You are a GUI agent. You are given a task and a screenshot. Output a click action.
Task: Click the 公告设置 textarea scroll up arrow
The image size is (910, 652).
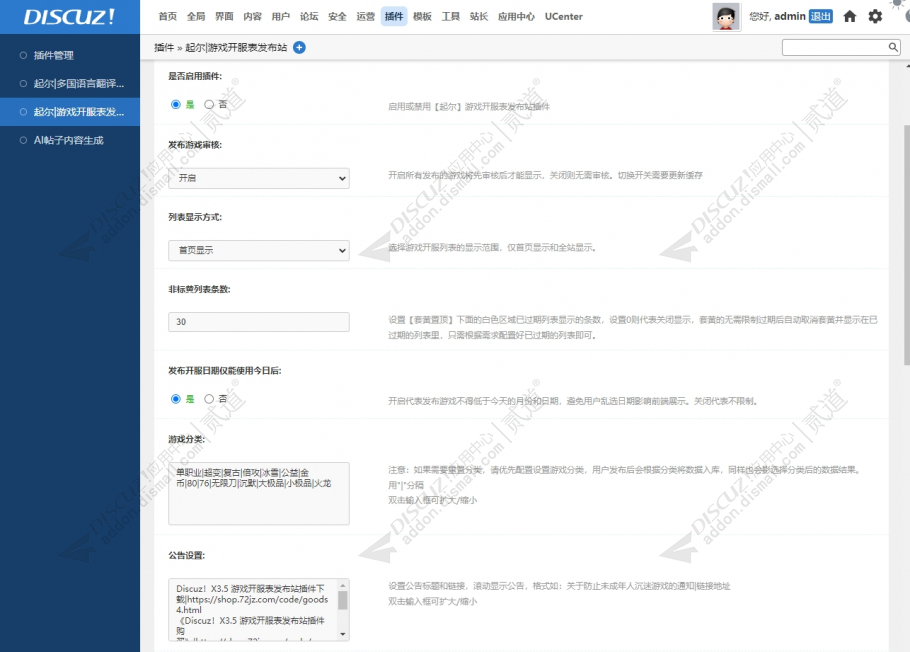tap(343, 585)
